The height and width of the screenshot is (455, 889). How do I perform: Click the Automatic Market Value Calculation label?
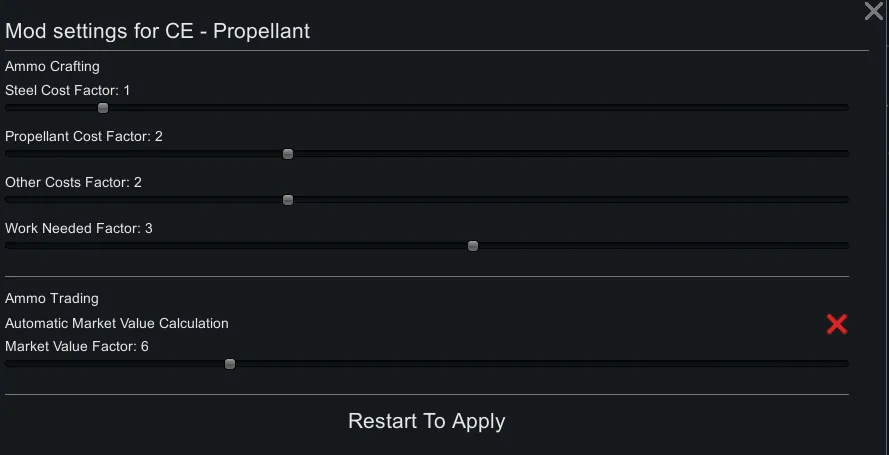coord(117,323)
